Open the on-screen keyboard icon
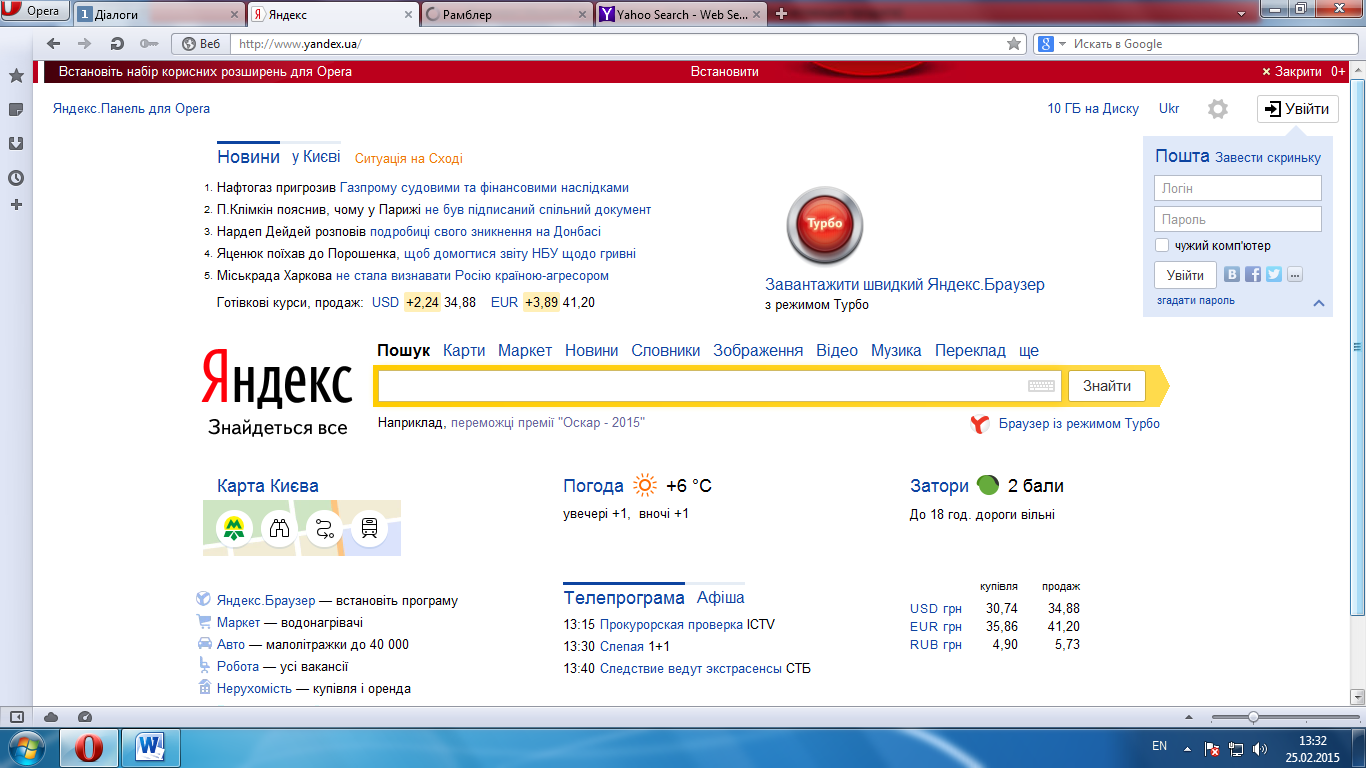Image resolution: width=1366 pixels, height=768 pixels. [x=1041, y=386]
